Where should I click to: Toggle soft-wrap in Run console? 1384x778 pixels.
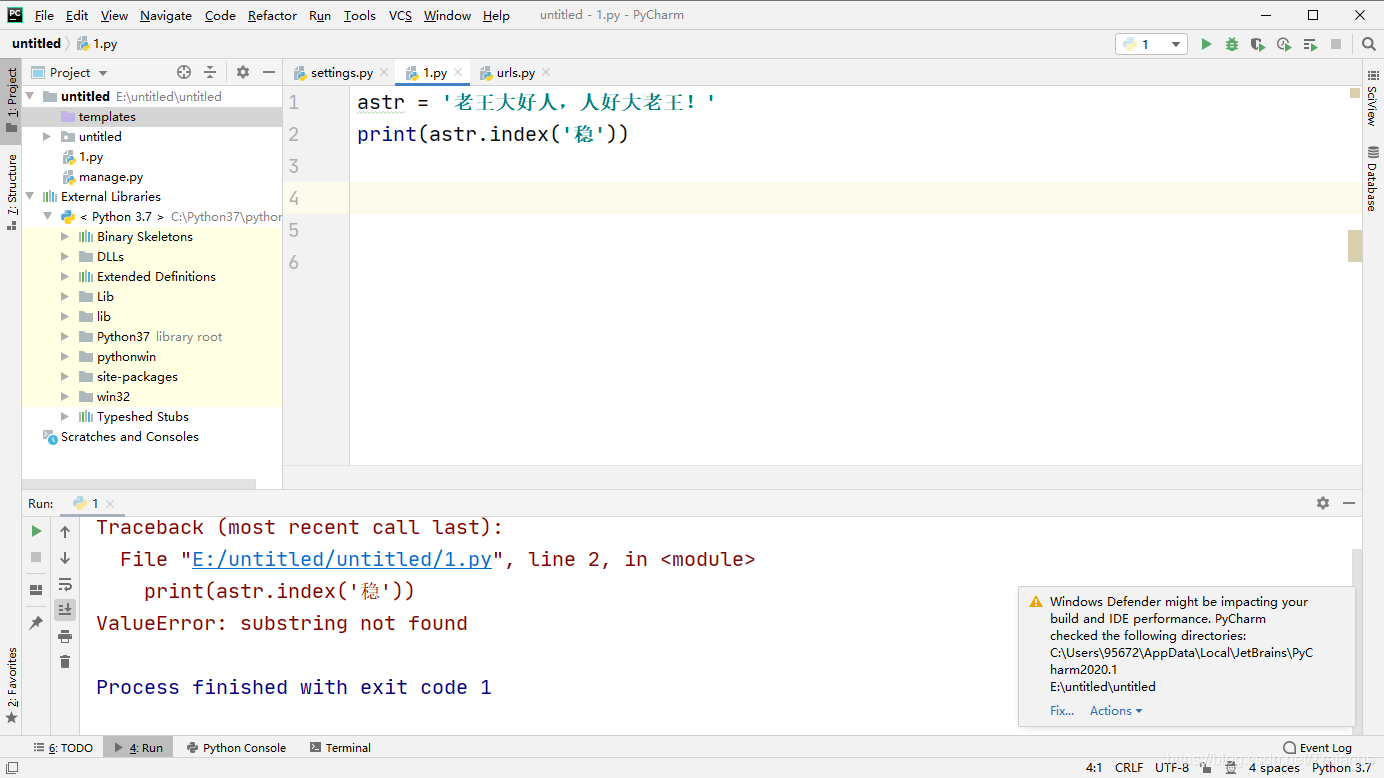point(65,584)
